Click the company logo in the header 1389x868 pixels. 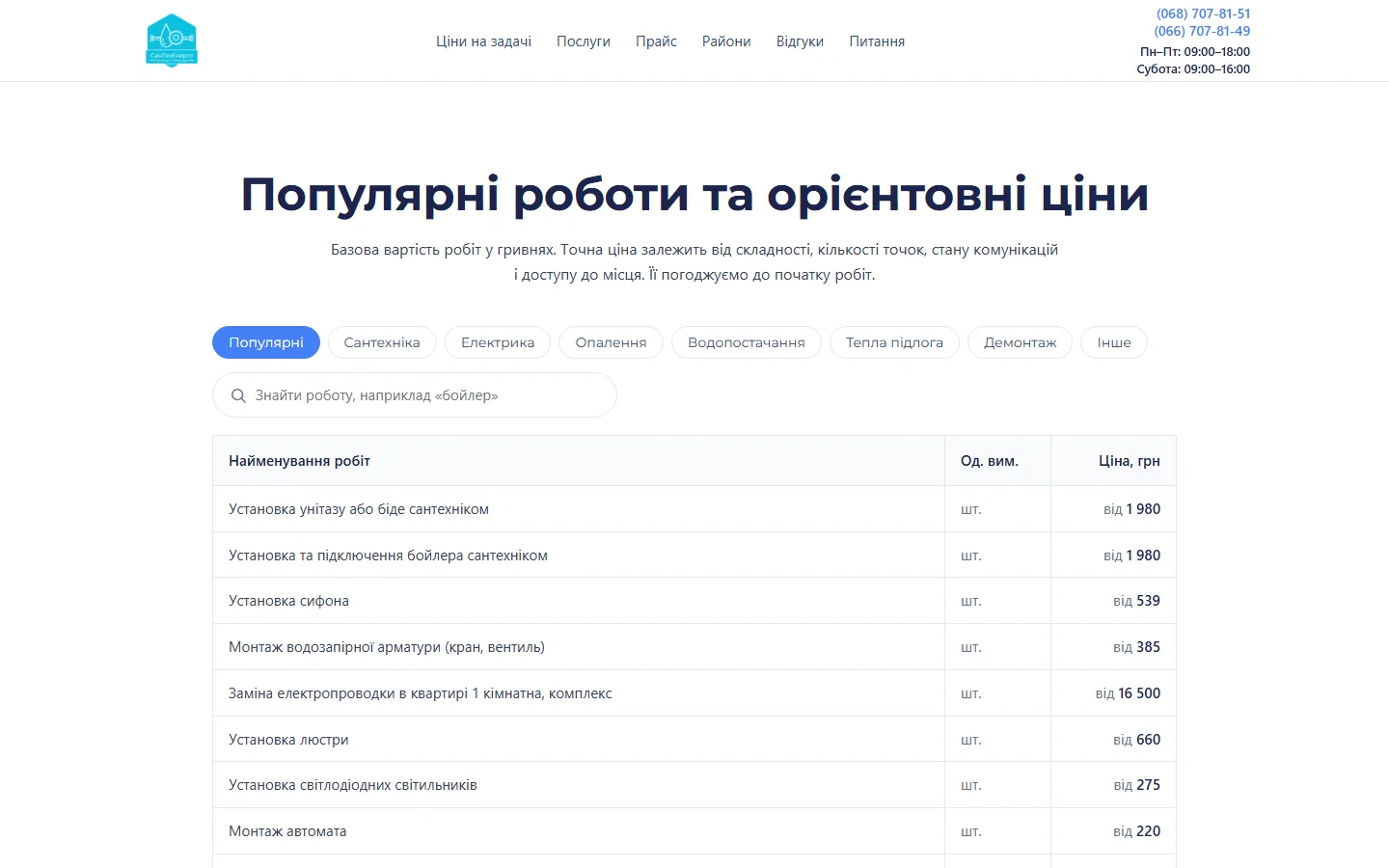pos(172,41)
